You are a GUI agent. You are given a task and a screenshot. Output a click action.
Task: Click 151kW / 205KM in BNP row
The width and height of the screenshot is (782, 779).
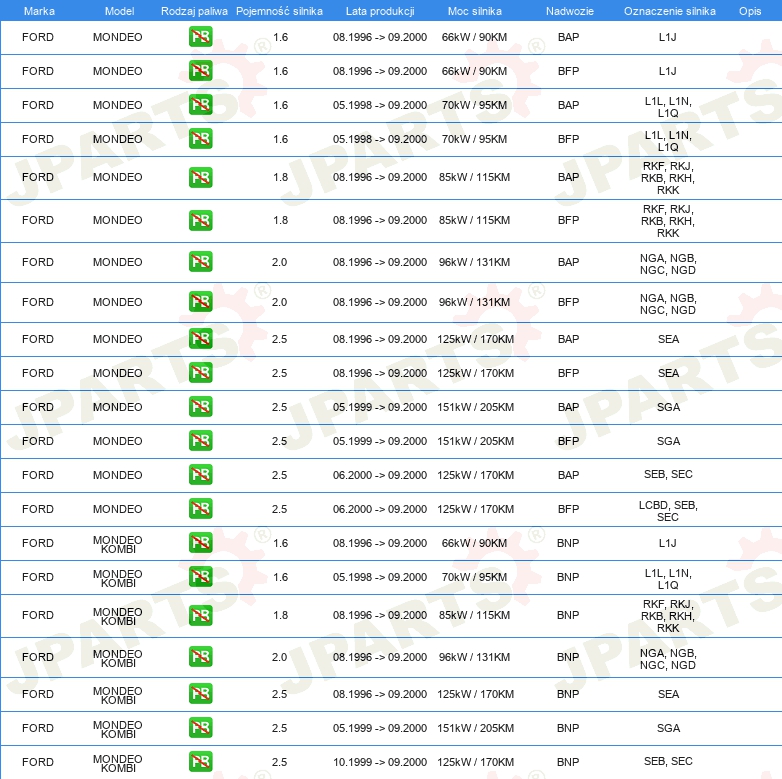click(x=475, y=728)
